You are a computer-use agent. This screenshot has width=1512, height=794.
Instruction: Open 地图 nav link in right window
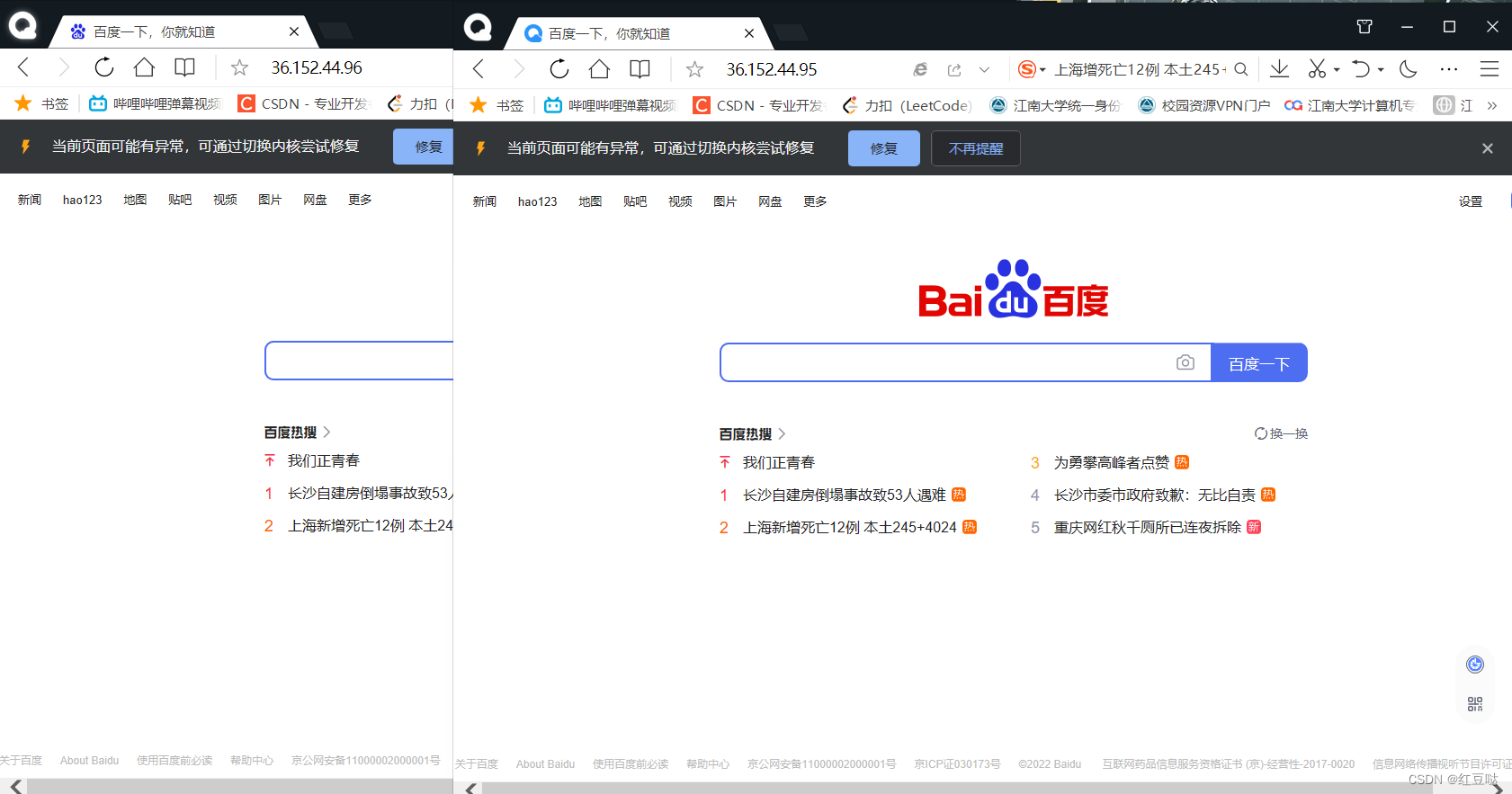[x=590, y=201]
